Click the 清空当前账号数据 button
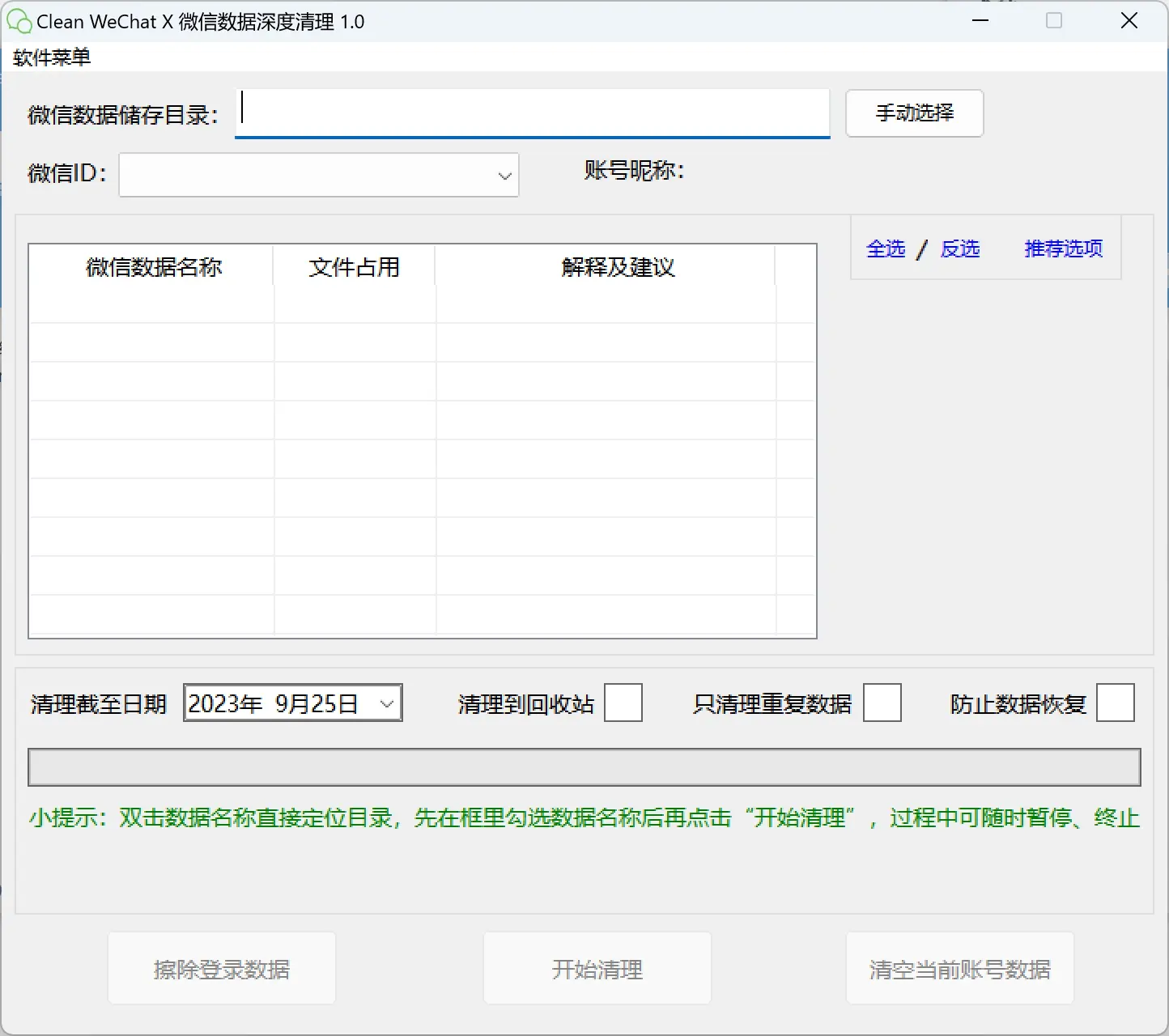The width and height of the screenshot is (1169, 1036). click(960, 969)
